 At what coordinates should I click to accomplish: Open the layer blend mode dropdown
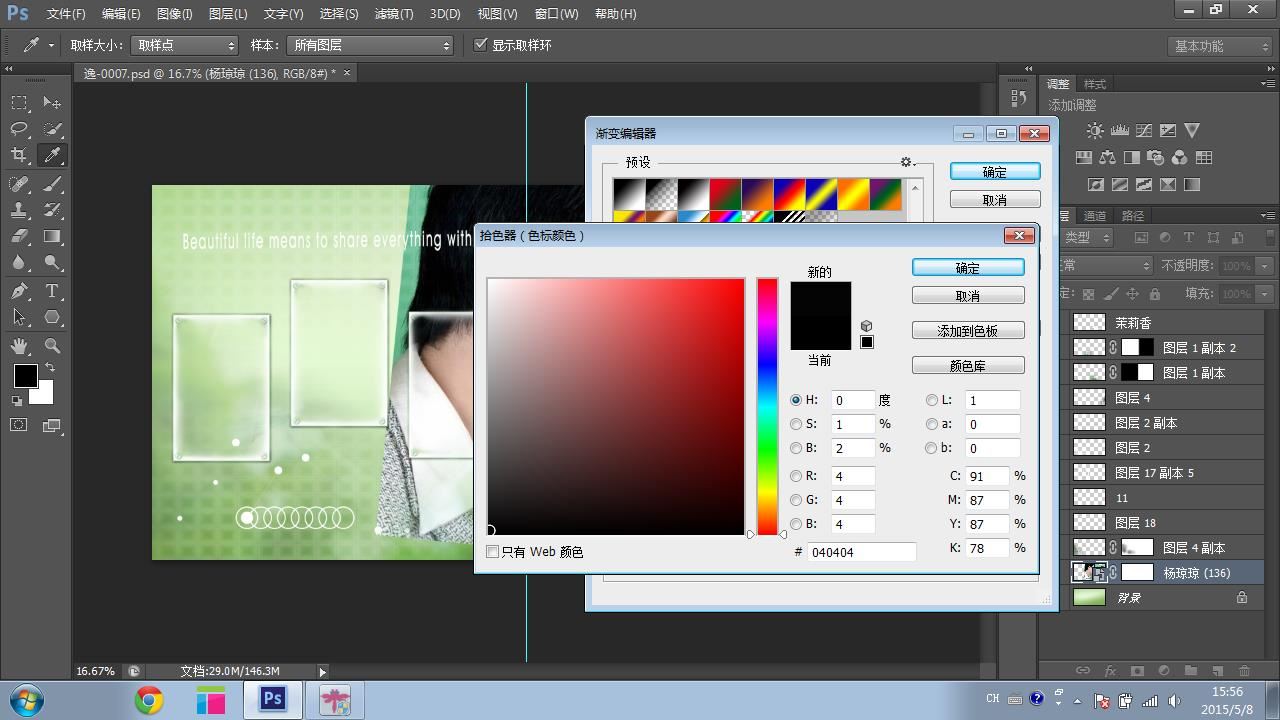(x=1105, y=265)
